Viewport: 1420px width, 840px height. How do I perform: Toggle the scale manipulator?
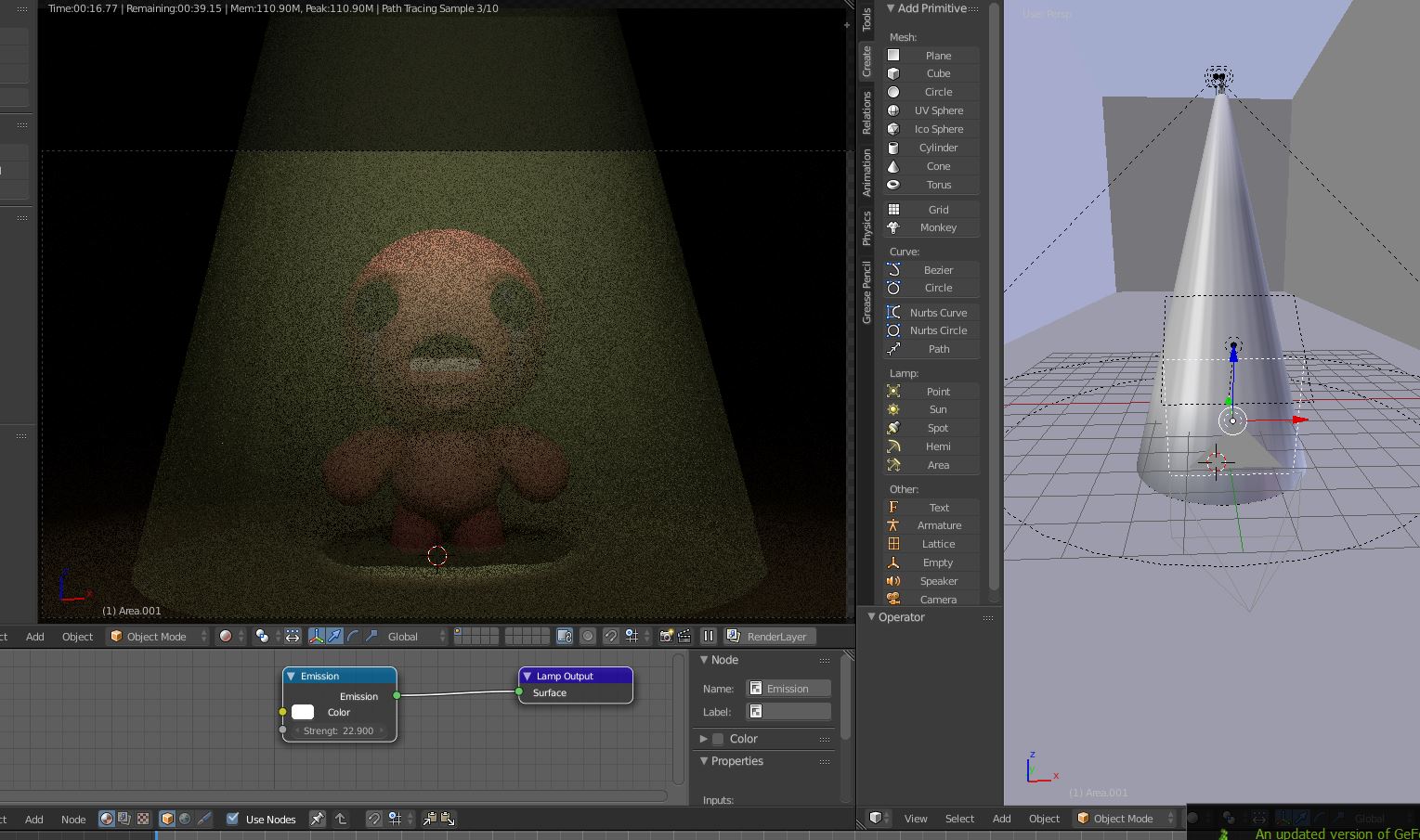point(371,636)
